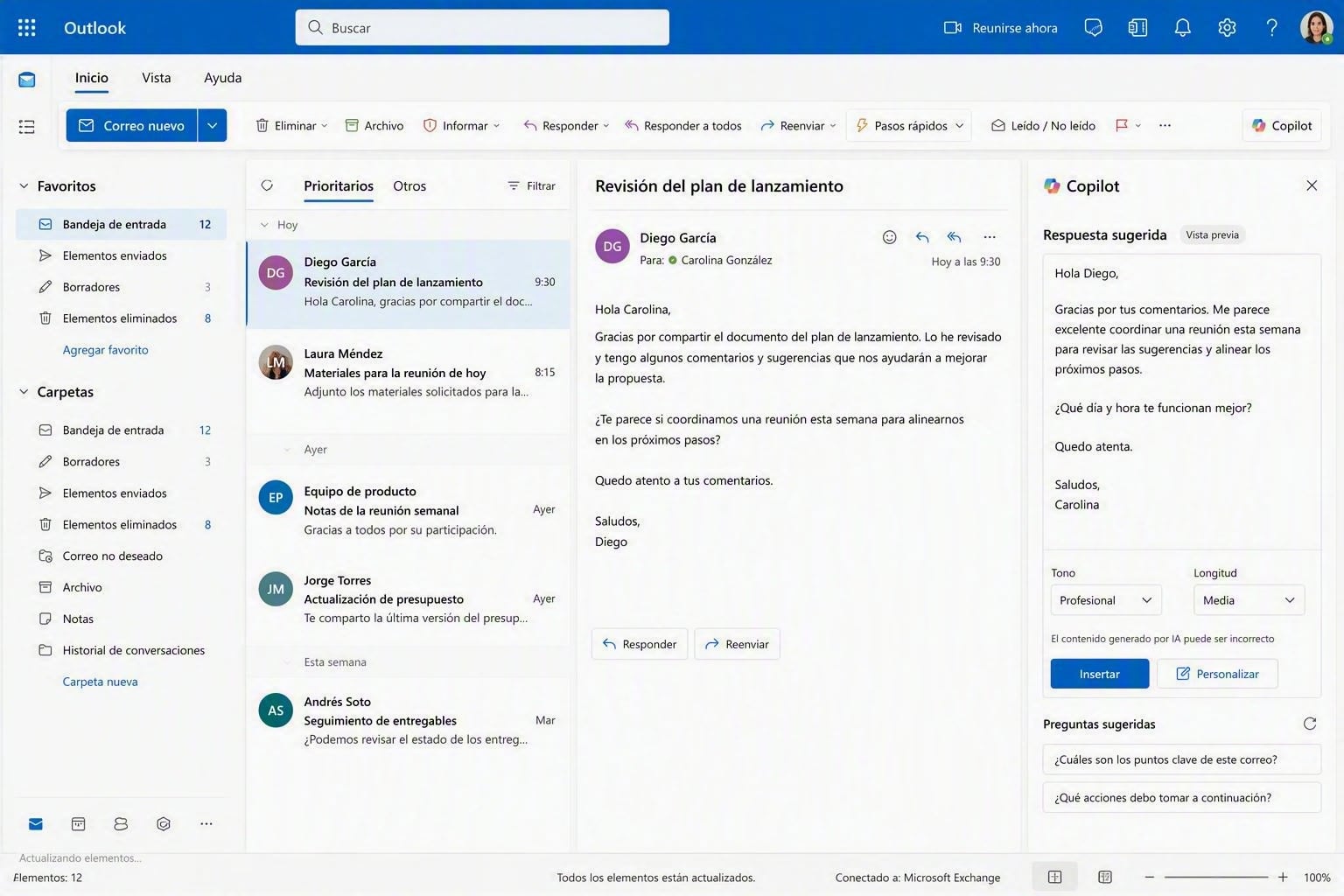Toggle the Copilot pane button in toolbar

tap(1282, 125)
